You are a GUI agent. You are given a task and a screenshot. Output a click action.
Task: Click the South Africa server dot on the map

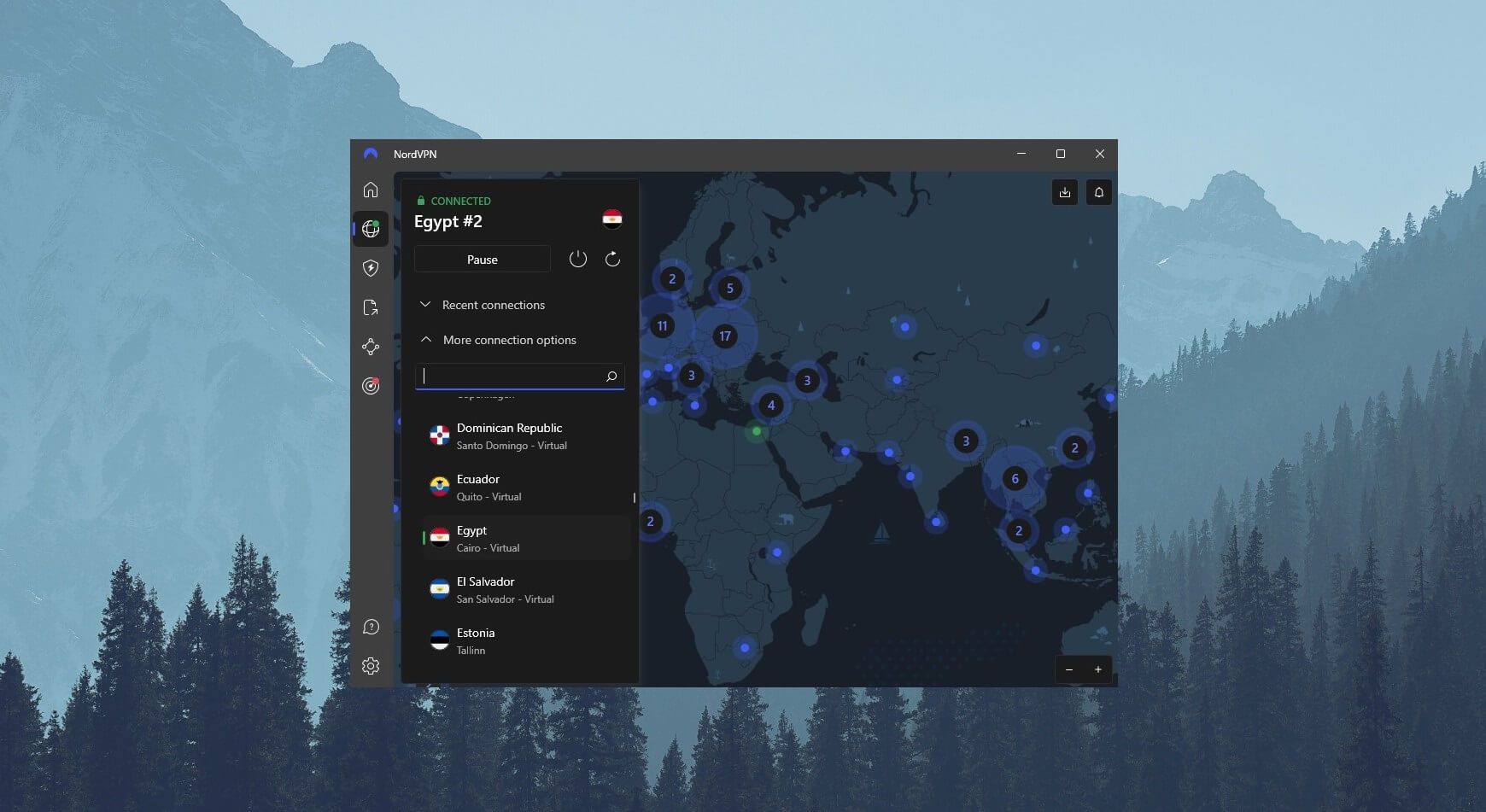point(745,648)
